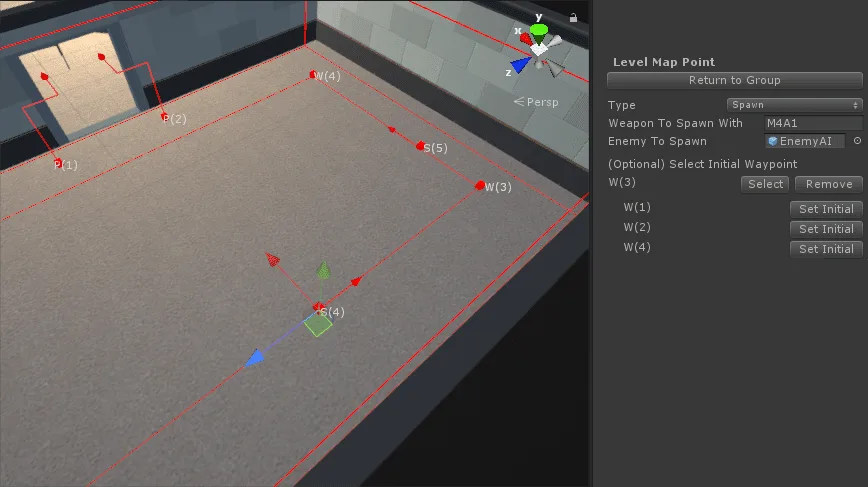
Task: Toggle the scene gizmo lock icon
Action: coord(574,18)
